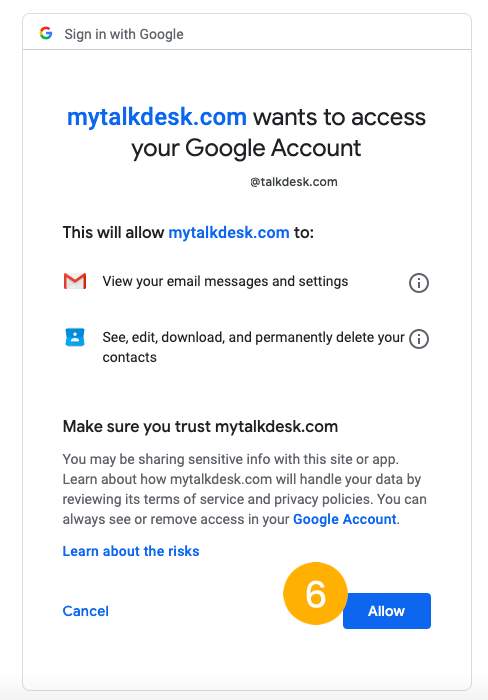
Task: Click the Gmail envelope icon
Action: pos(75,281)
